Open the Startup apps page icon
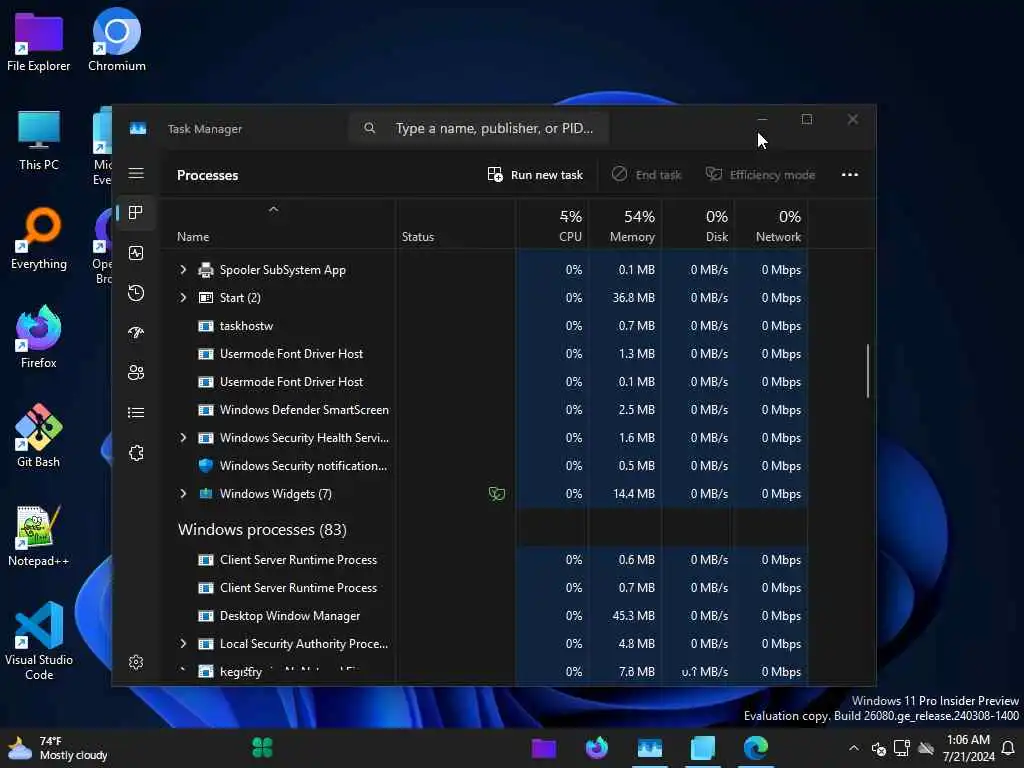 pyautogui.click(x=136, y=332)
